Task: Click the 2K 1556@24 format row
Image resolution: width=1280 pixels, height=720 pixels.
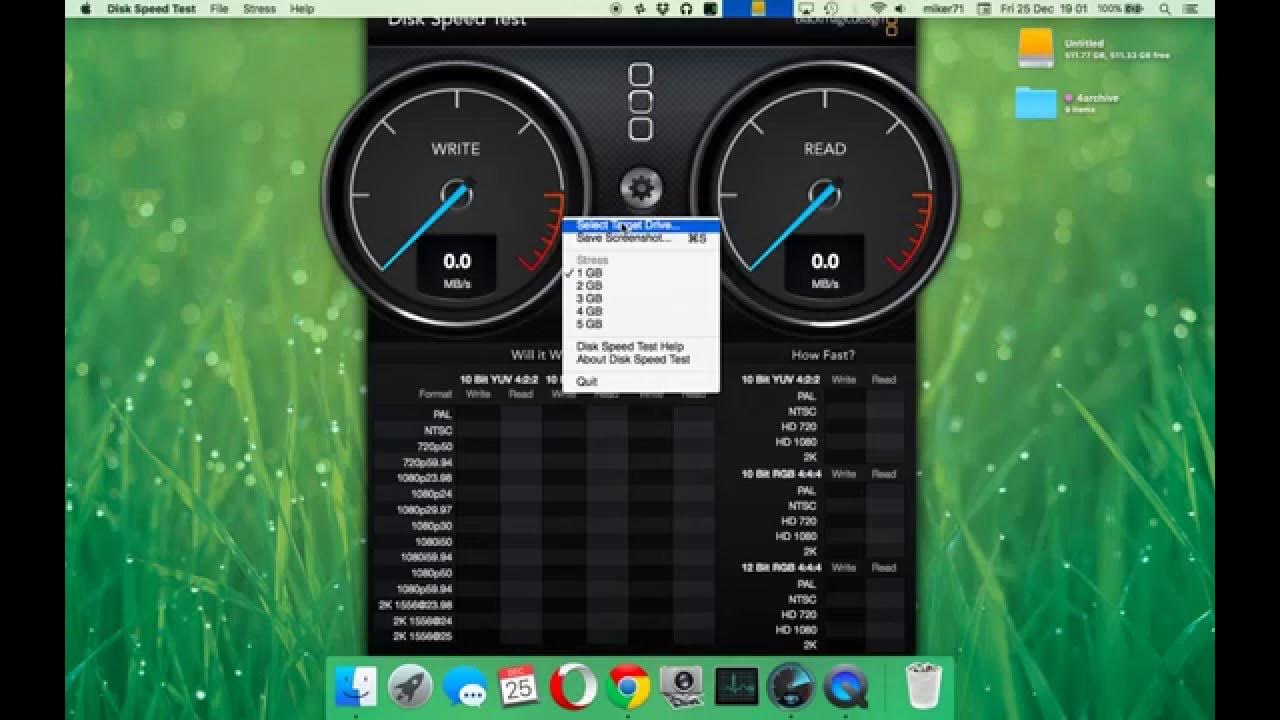Action: (545, 620)
